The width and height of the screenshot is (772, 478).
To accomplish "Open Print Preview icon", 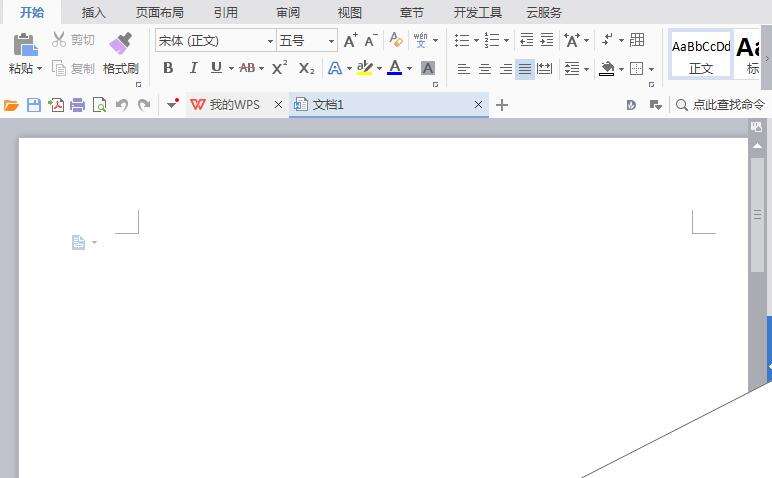I will 99,105.
